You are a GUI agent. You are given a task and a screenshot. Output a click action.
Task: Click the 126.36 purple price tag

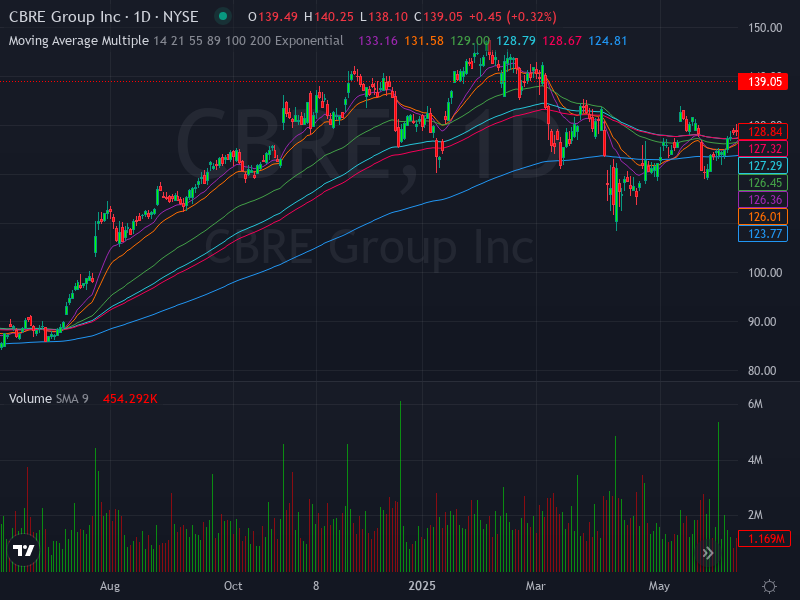(x=763, y=199)
